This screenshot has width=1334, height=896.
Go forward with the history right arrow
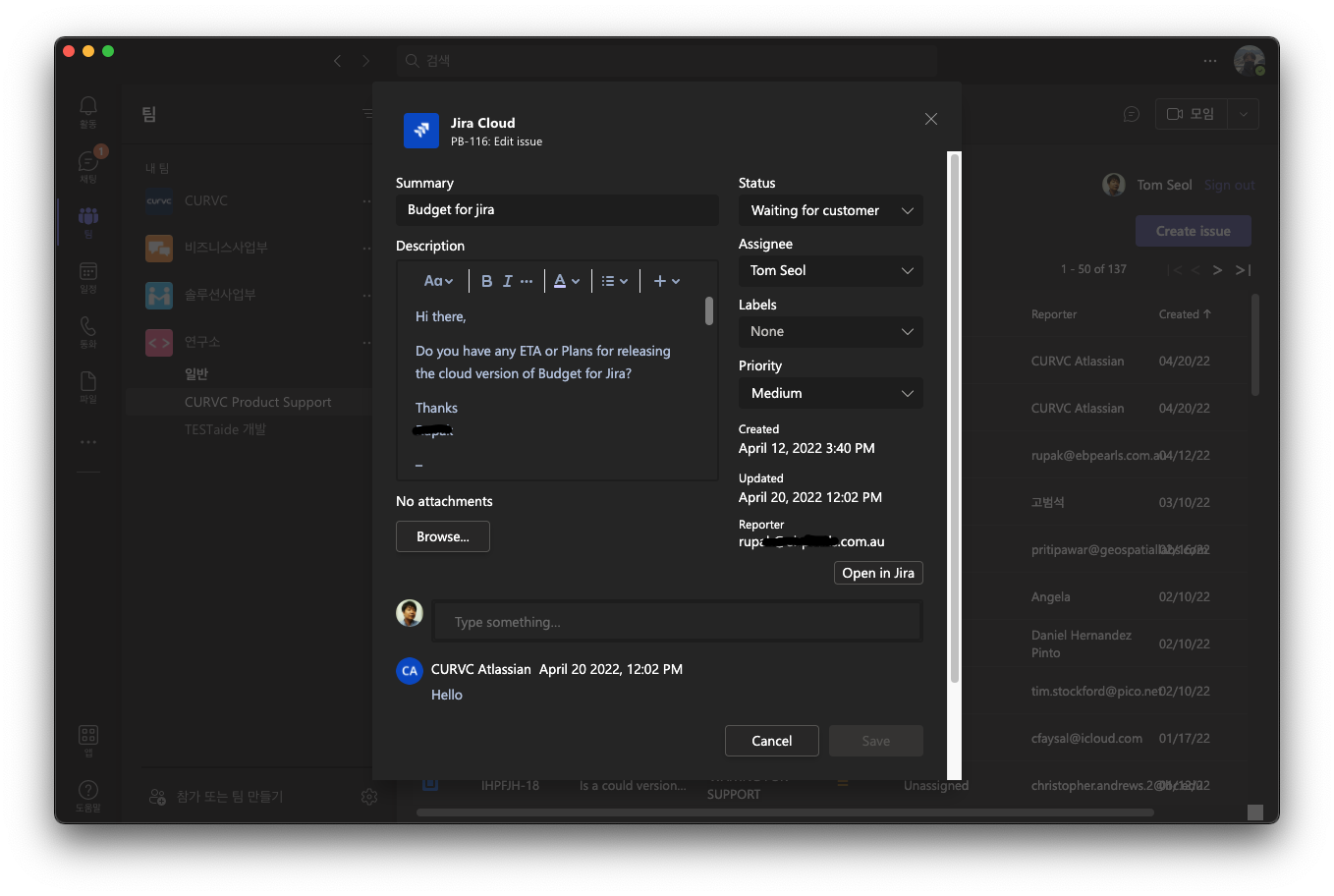click(x=366, y=61)
